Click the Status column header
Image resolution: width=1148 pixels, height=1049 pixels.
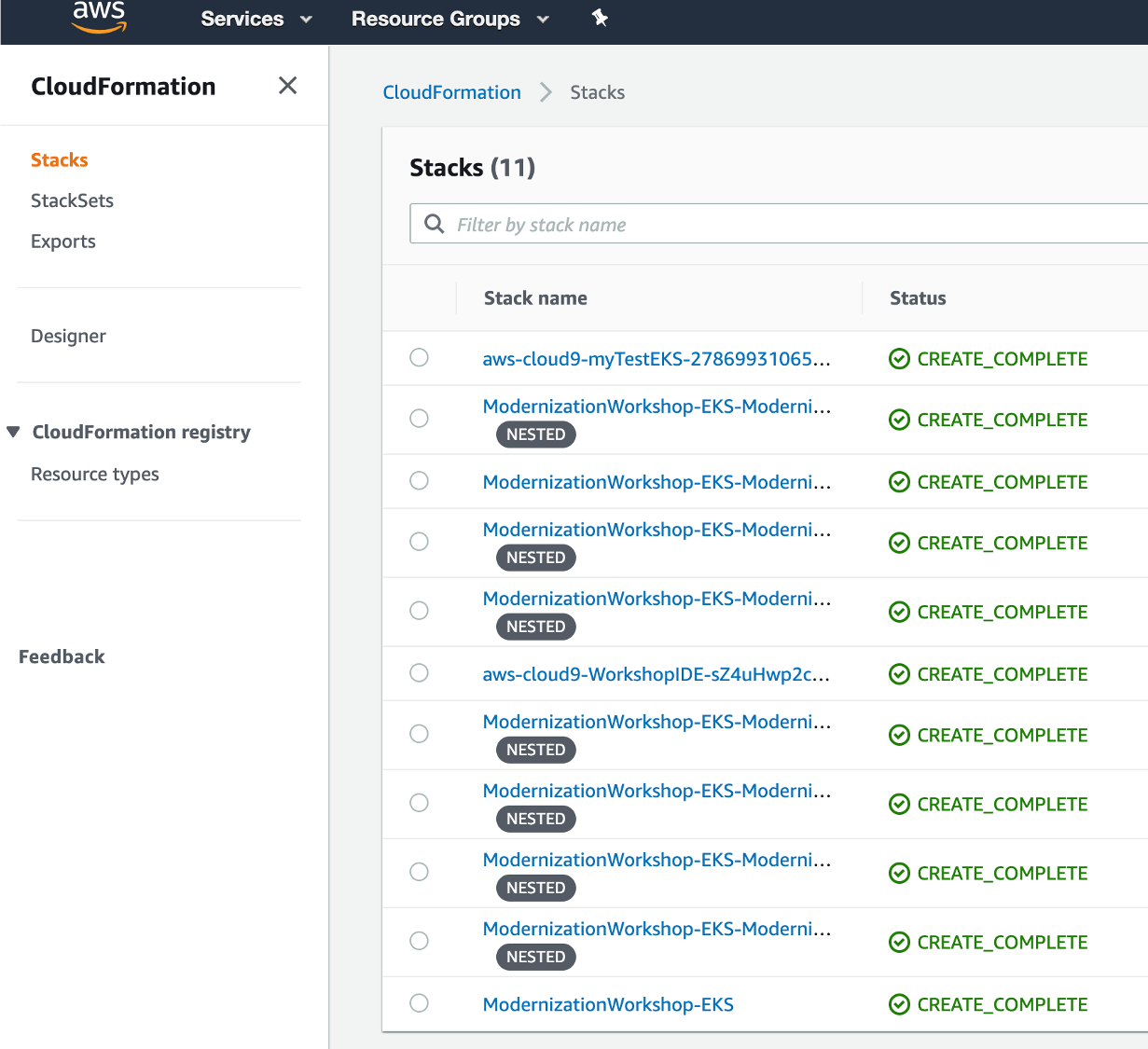pos(918,298)
